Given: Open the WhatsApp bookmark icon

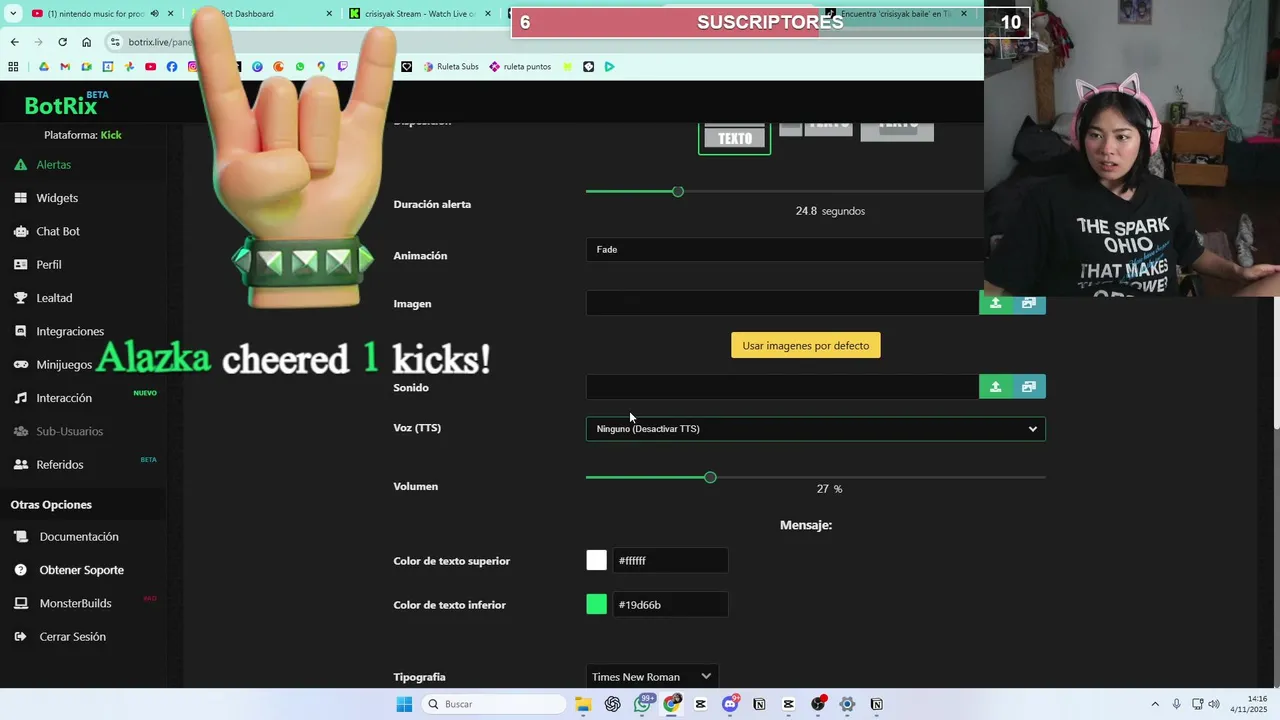Looking at the screenshot, I should pos(300,67).
